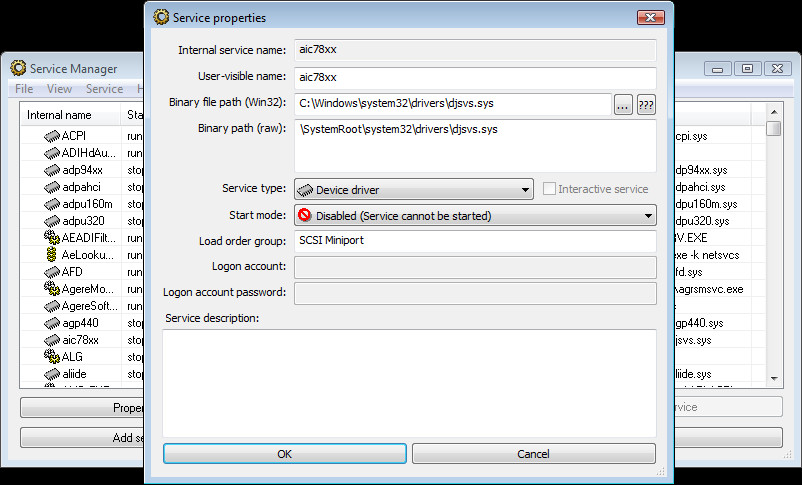
Task: Click the AeLooku... stacked gears icon
Action: click(52, 254)
